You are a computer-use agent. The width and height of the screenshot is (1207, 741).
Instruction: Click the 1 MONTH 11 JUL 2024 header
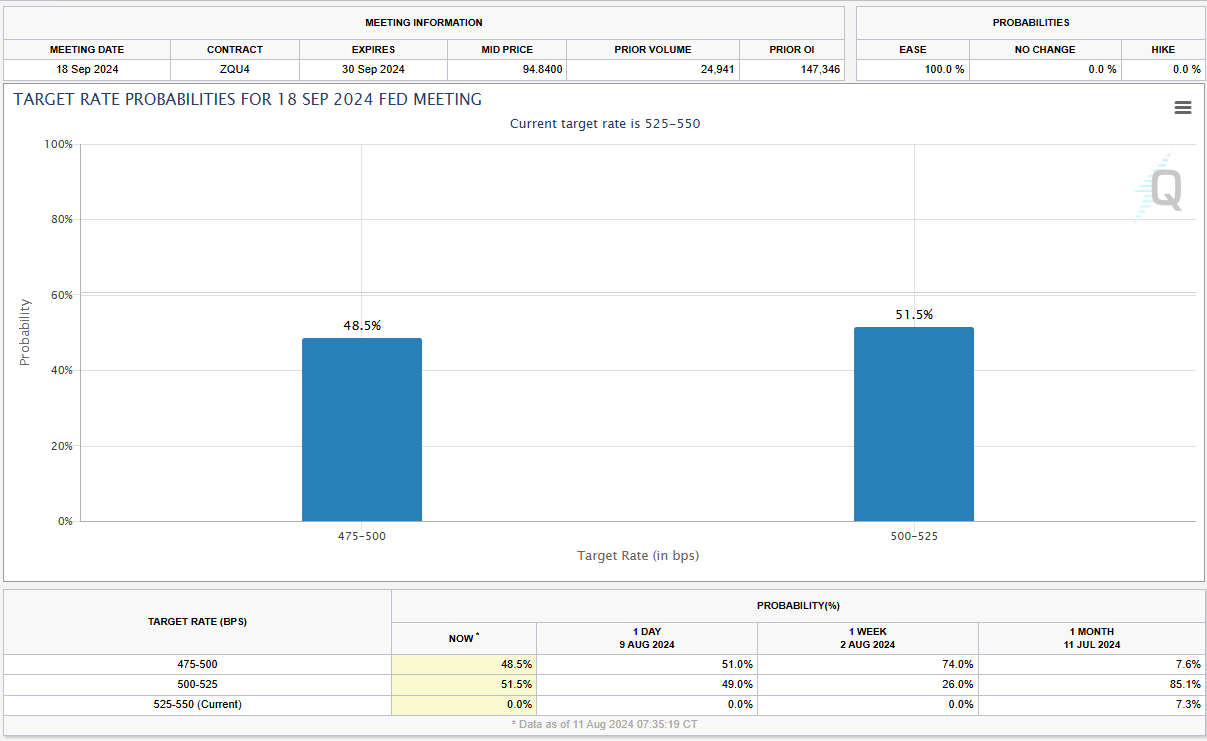coord(1091,638)
